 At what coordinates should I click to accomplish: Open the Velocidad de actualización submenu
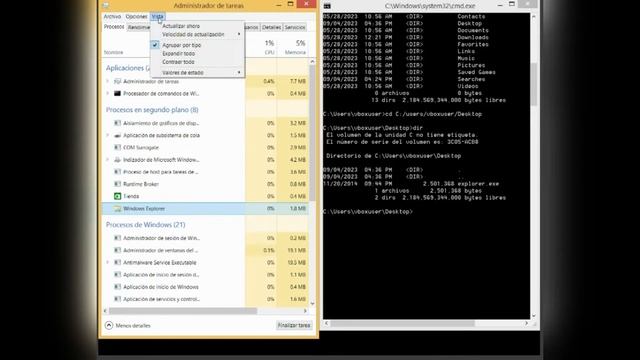[x=198, y=35]
